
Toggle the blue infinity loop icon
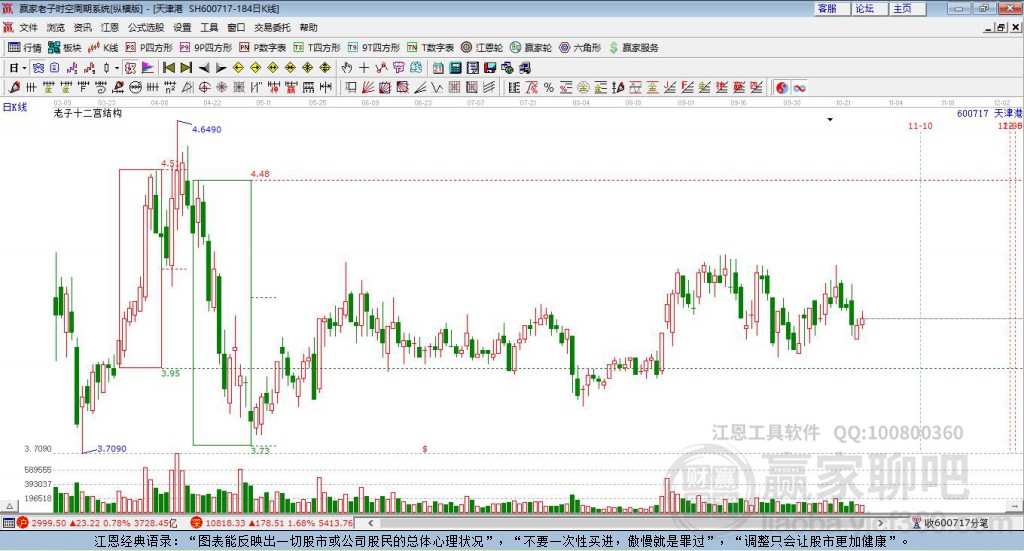click(x=799, y=87)
